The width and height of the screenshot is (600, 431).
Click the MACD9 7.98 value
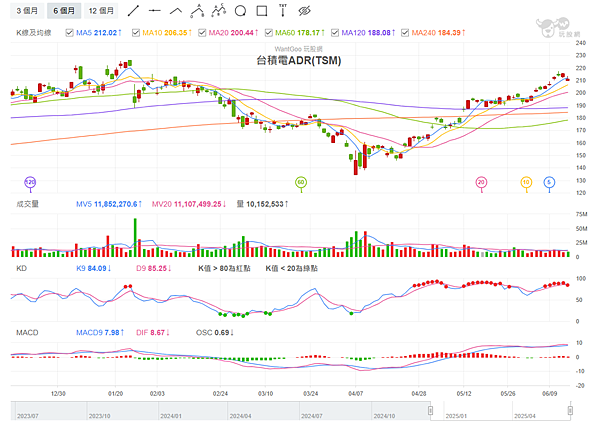point(100,333)
